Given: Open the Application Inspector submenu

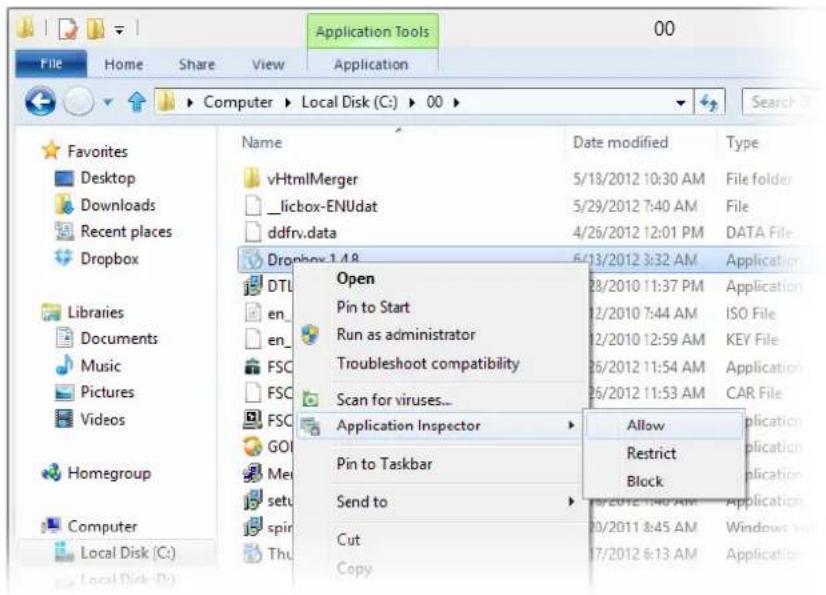Looking at the screenshot, I should point(440,425).
